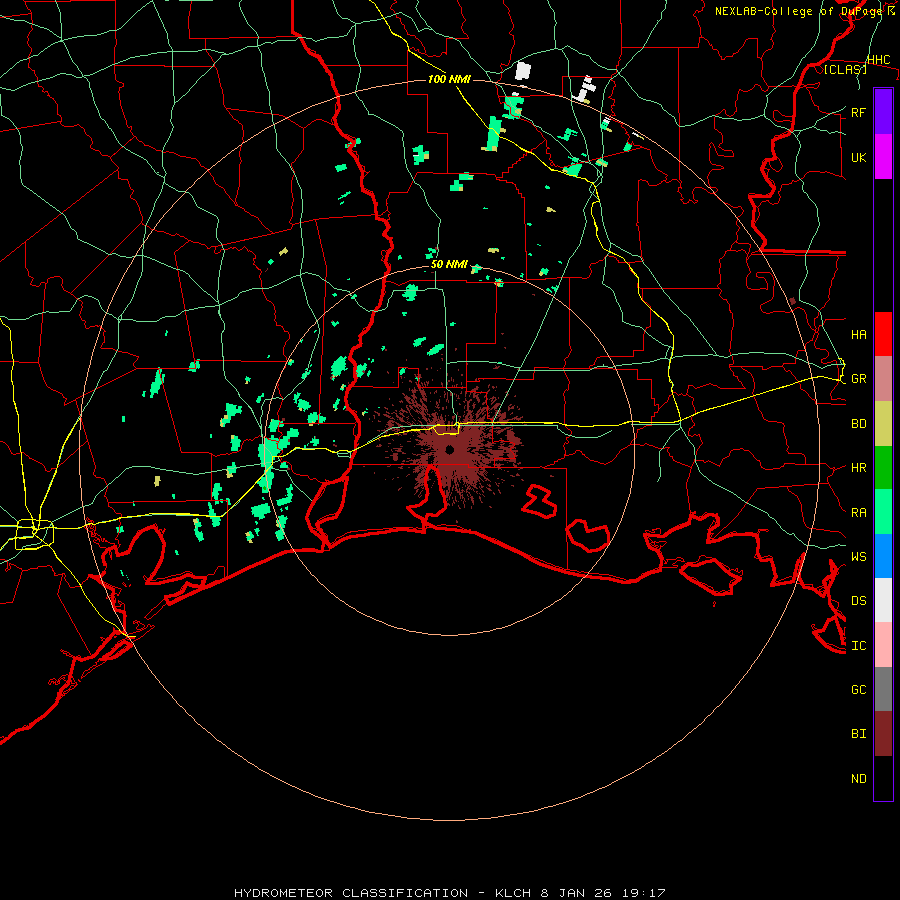Click the HA red legend swatch

tap(883, 334)
